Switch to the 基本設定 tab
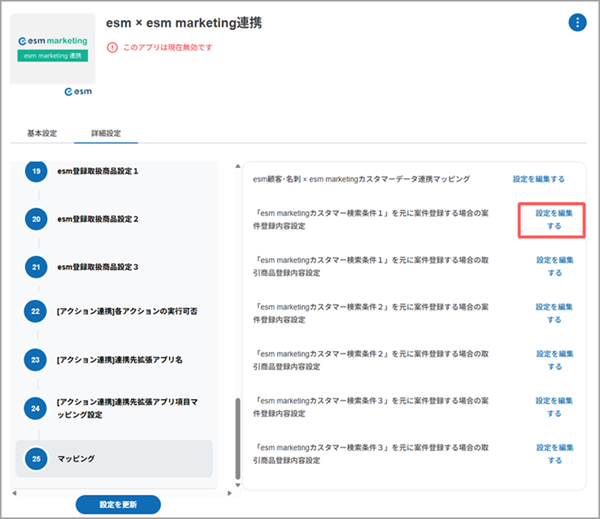Viewport: 600px width, 519px height. pos(42,133)
